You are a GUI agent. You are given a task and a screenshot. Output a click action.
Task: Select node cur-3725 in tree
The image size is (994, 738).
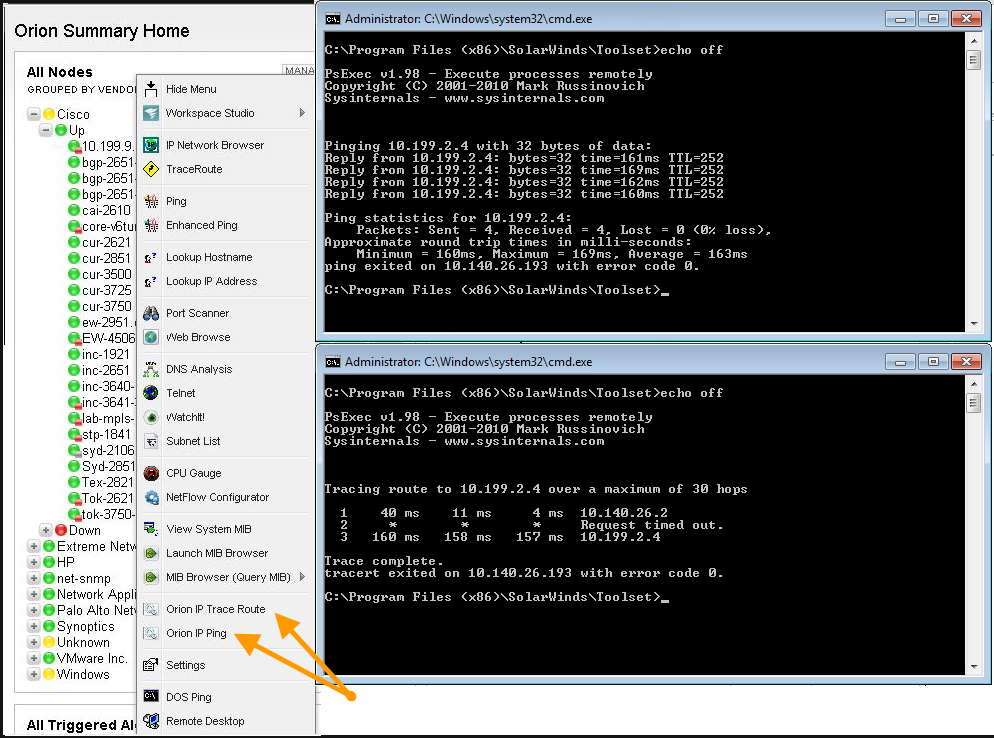pyautogui.click(x=106, y=290)
